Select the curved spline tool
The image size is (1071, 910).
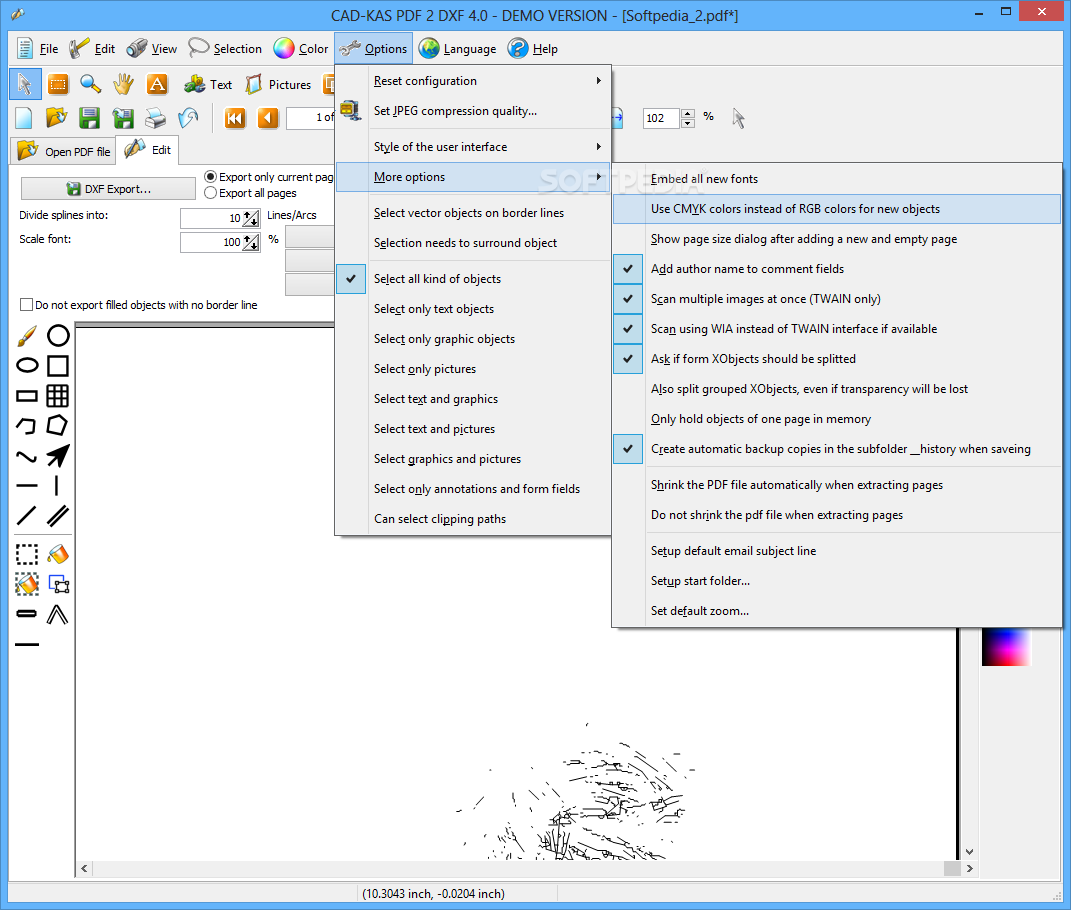coord(27,456)
